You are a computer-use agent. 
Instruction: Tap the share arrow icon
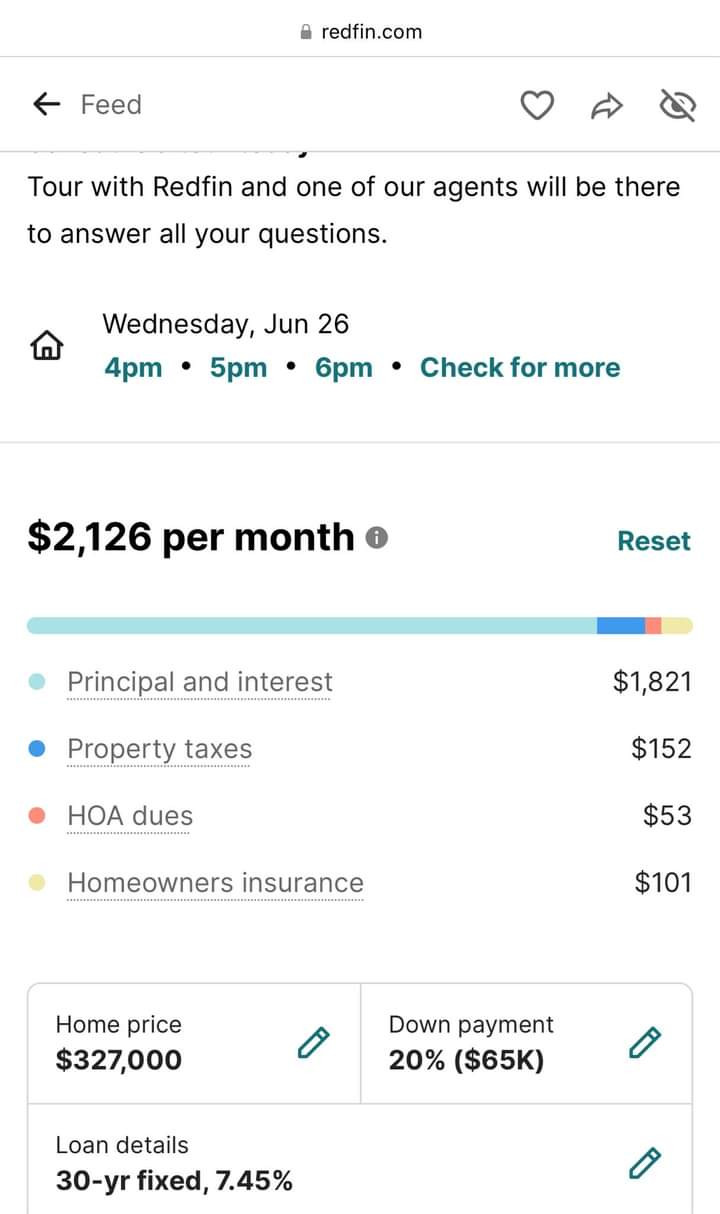click(x=607, y=105)
